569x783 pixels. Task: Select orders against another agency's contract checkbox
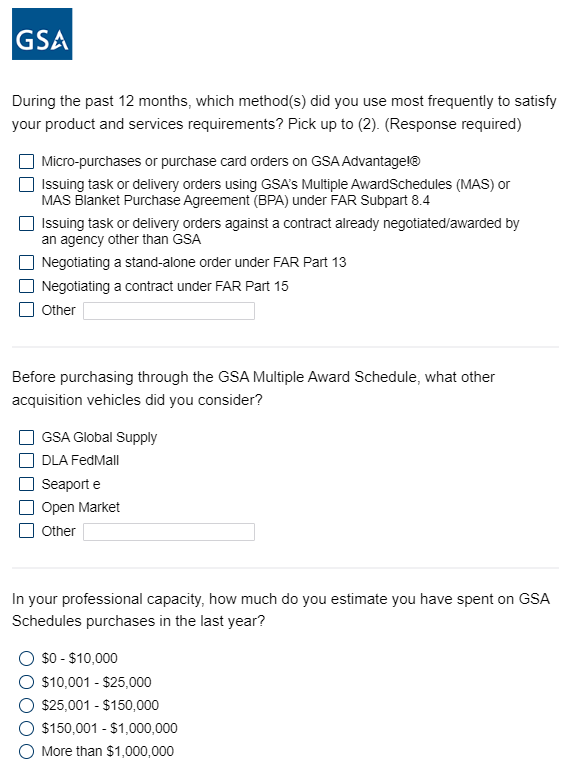(x=26, y=223)
